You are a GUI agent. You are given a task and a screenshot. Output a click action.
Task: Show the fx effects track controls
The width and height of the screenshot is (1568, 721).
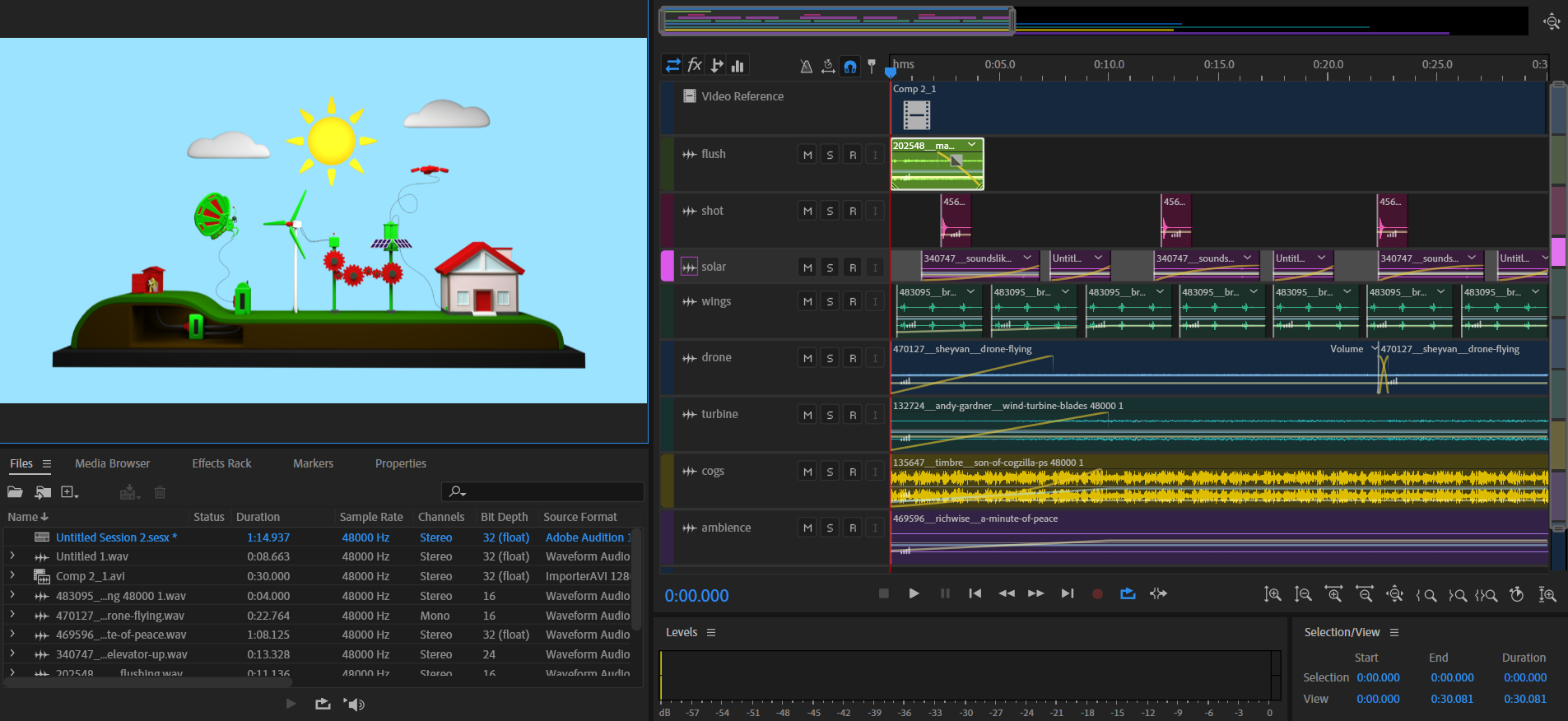coord(695,65)
